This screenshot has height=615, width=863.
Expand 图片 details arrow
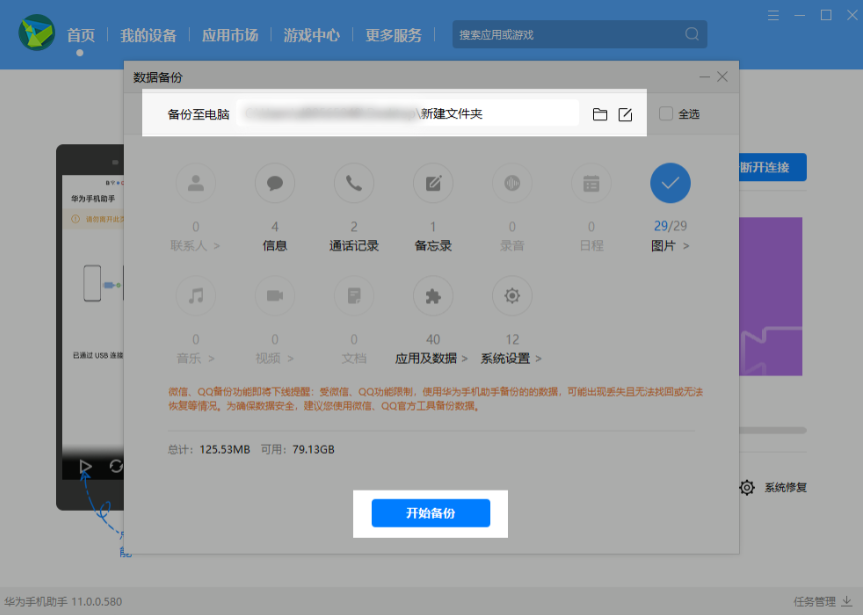[686, 246]
